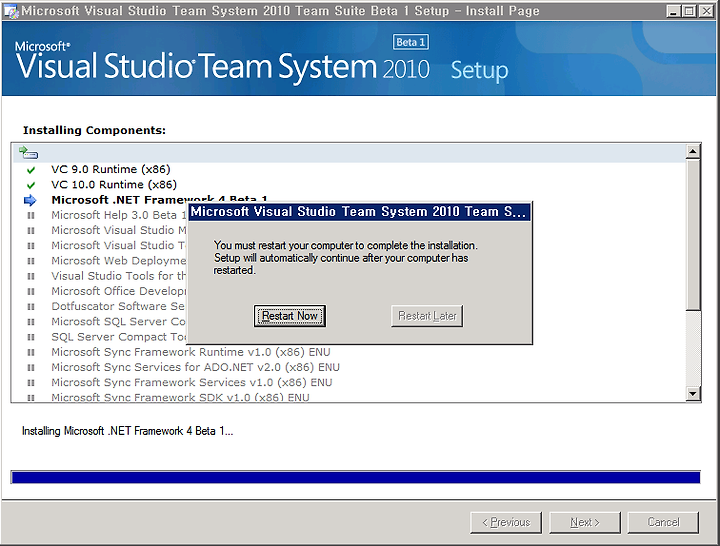Click the installer icon in the list header row
The height and width of the screenshot is (546, 720).
coord(28,152)
